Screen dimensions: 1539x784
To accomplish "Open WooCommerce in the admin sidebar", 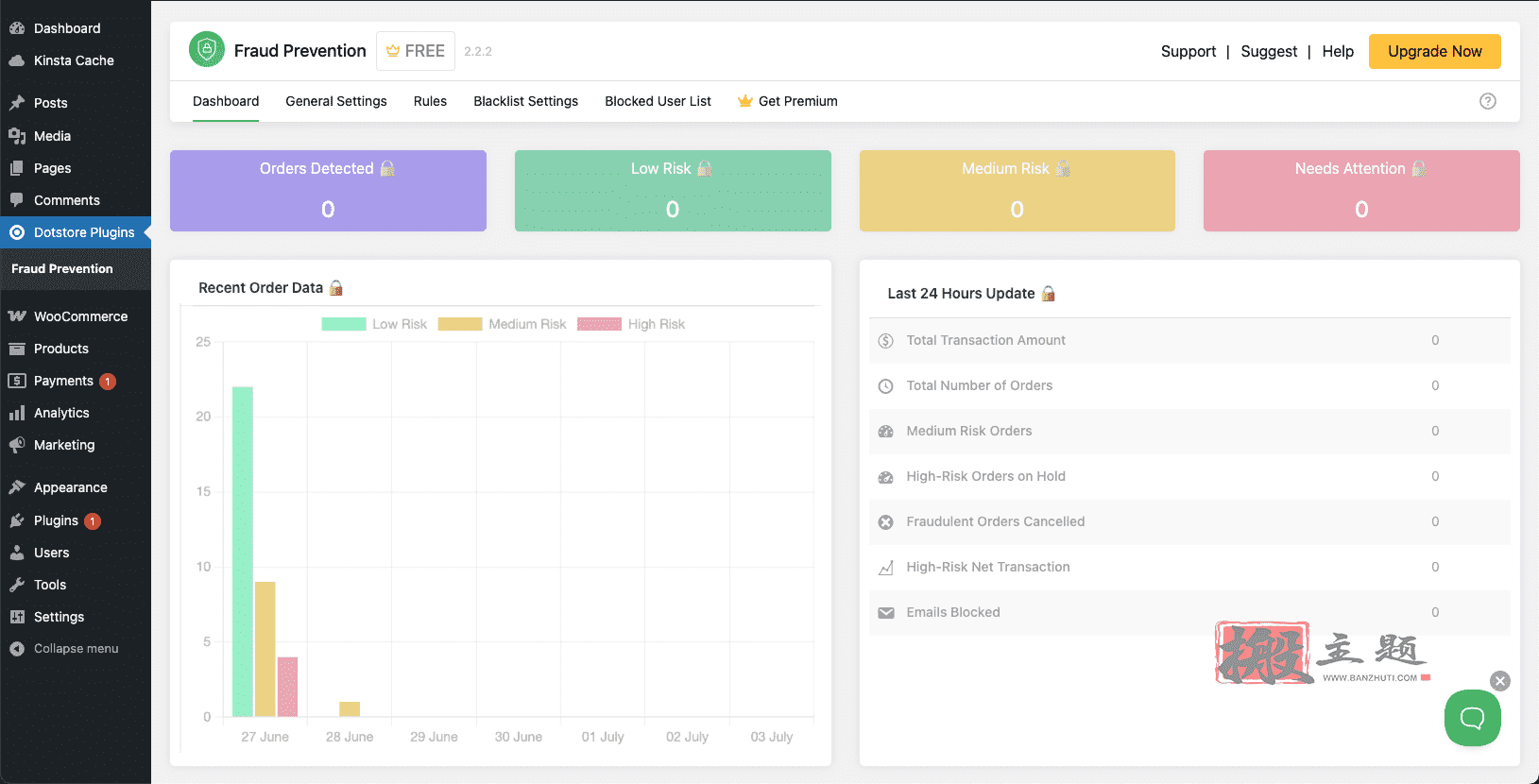I will (76, 316).
